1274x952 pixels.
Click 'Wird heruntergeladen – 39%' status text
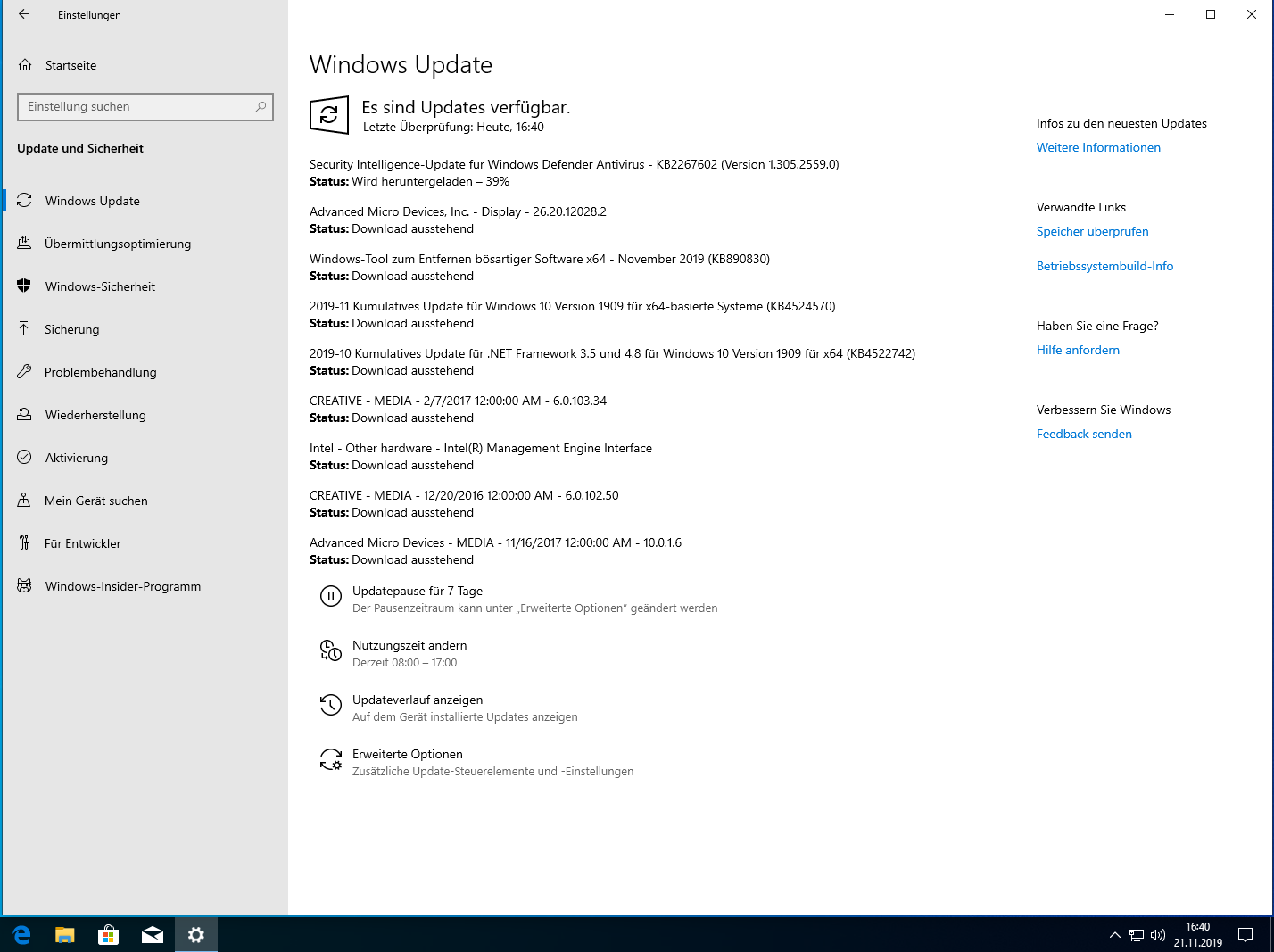[431, 181]
